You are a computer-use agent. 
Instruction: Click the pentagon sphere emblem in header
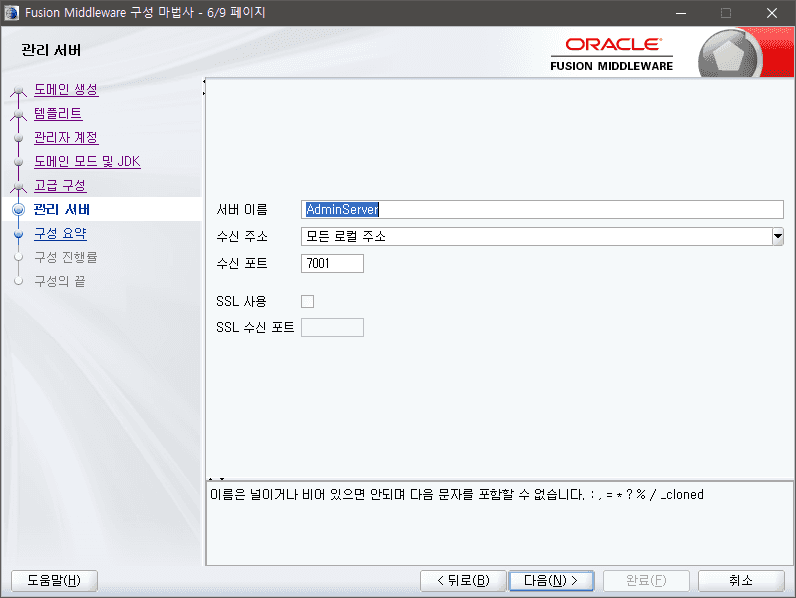pos(729,54)
